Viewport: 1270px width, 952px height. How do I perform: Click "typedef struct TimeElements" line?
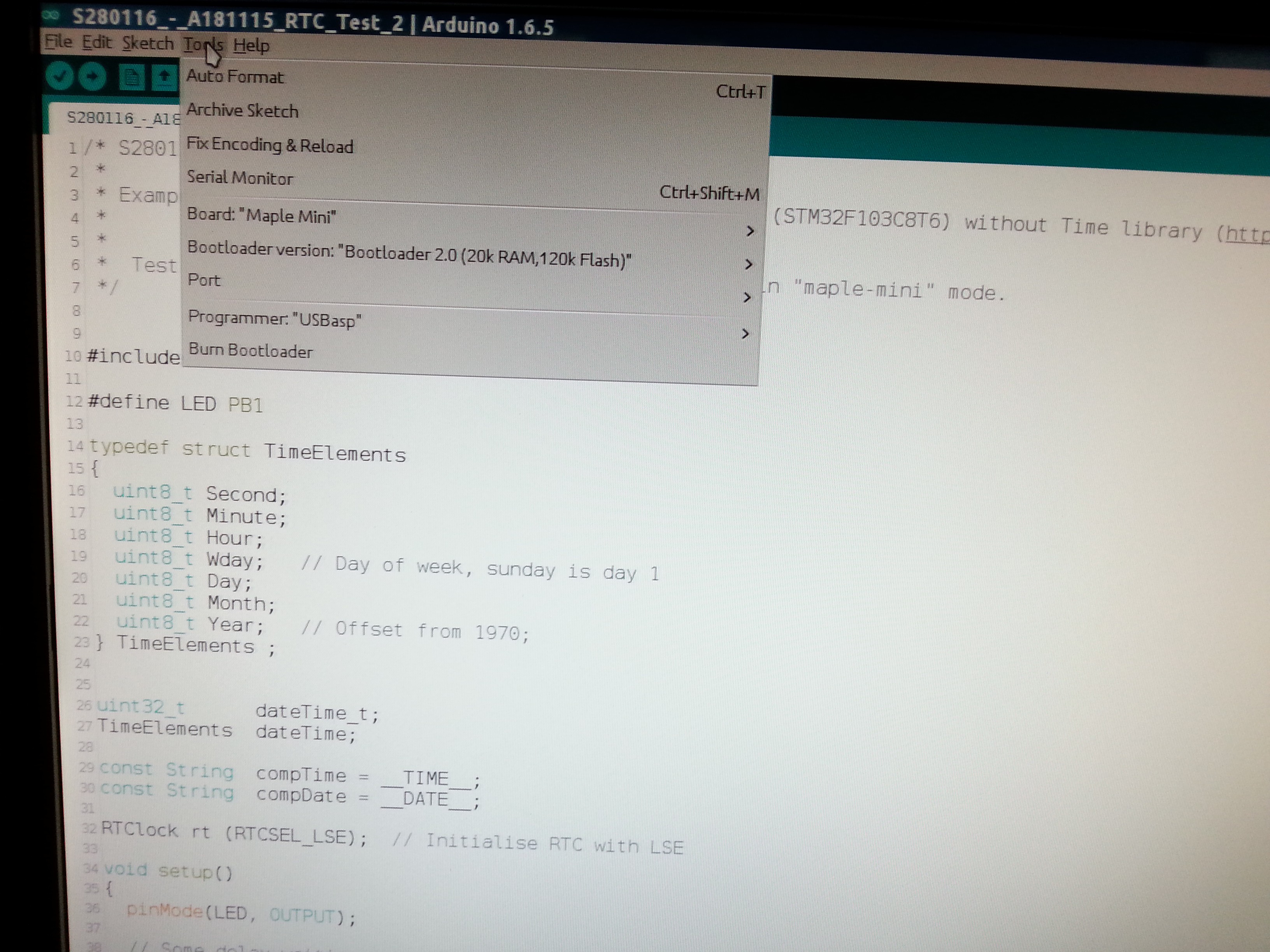tap(247, 451)
